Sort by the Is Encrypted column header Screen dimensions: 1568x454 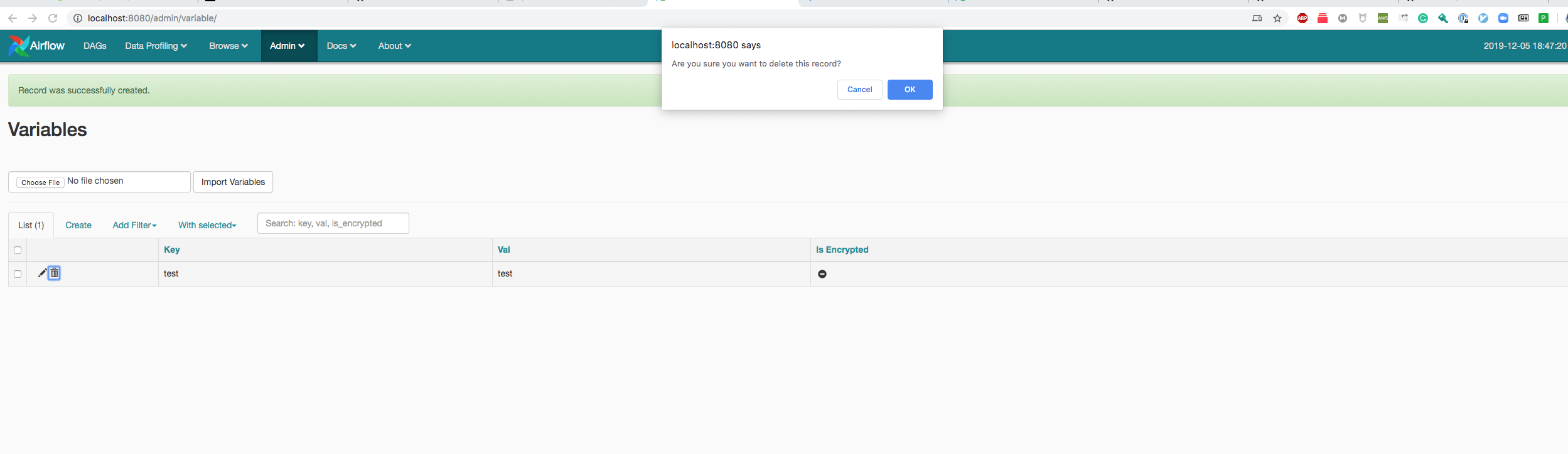pos(842,250)
